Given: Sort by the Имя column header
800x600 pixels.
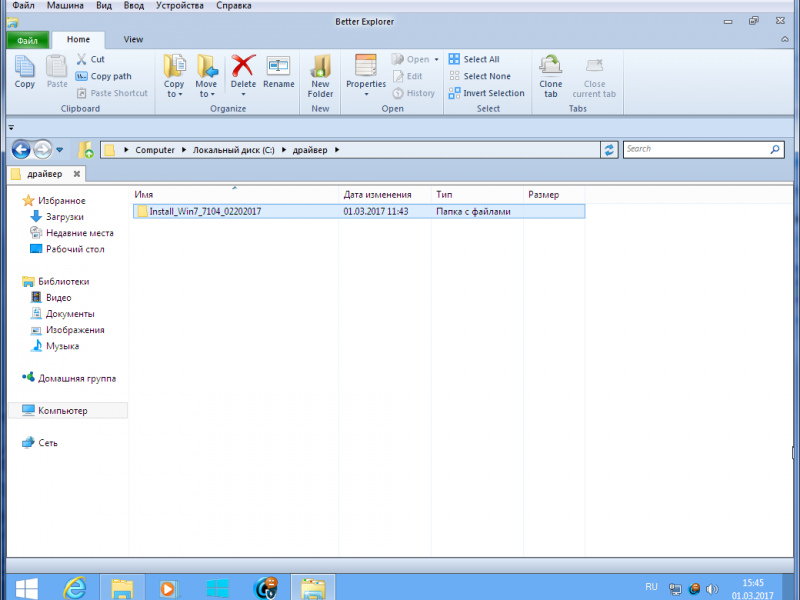Looking at the screenshot, I should pyautogui.click(x=235, y=194).
